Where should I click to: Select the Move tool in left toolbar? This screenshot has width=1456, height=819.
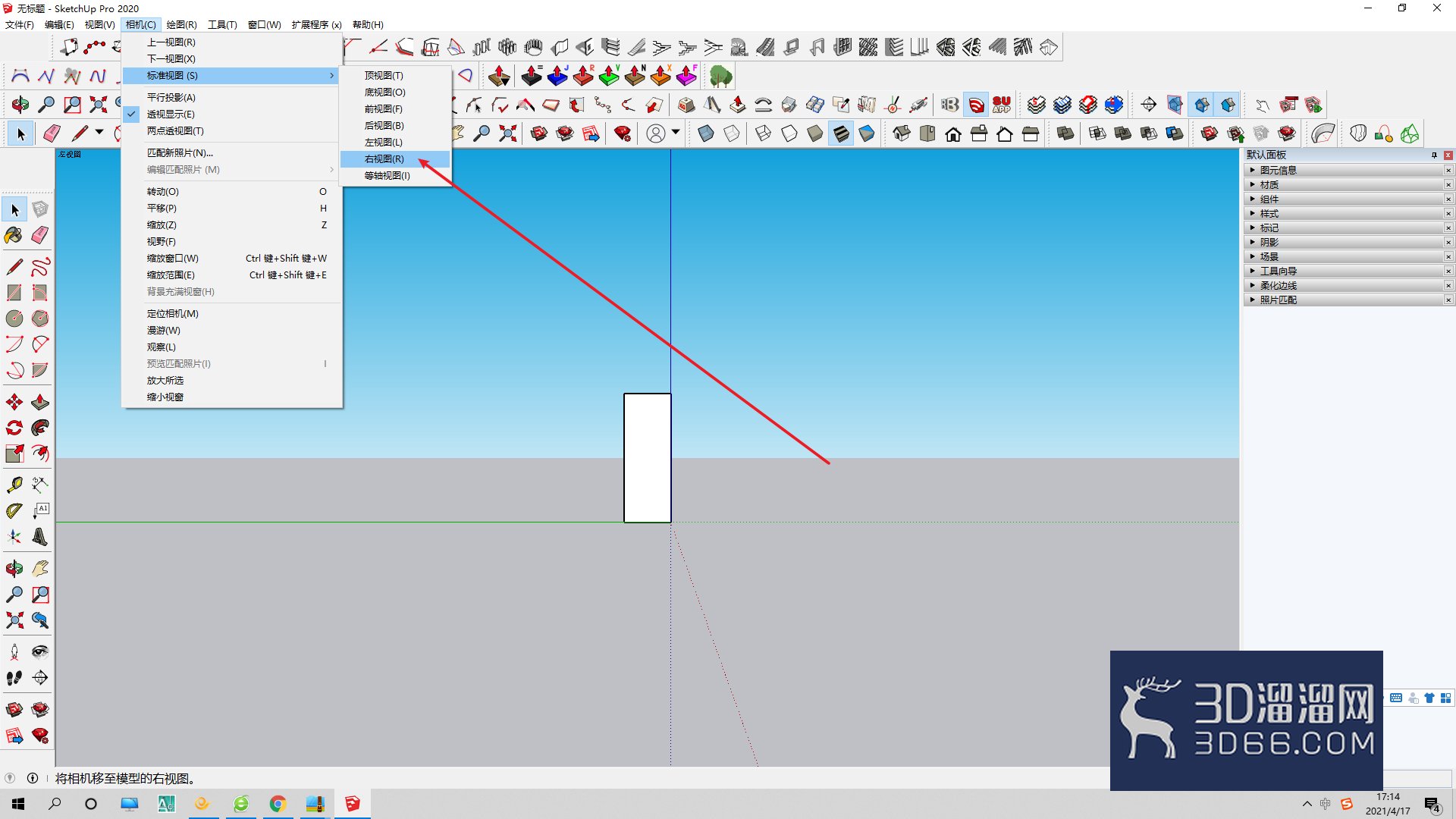tap(14, 402)
